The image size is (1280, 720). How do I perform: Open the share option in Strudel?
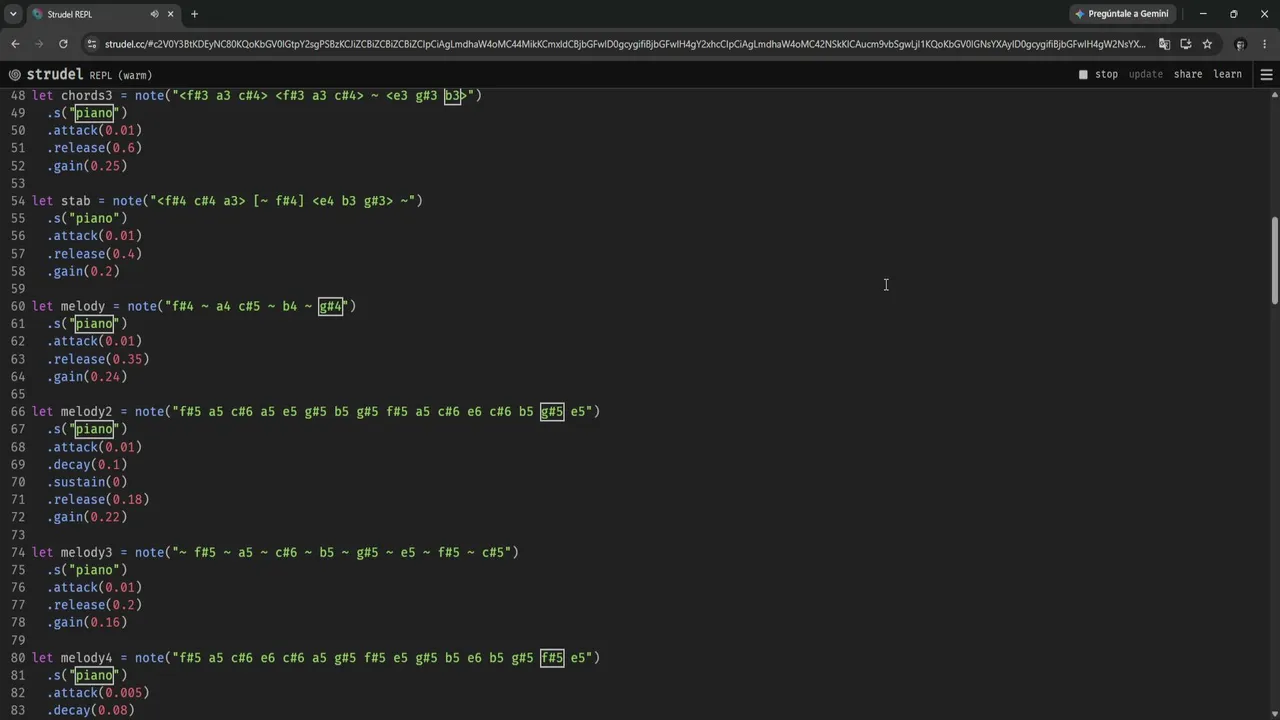coord(1188,74)
